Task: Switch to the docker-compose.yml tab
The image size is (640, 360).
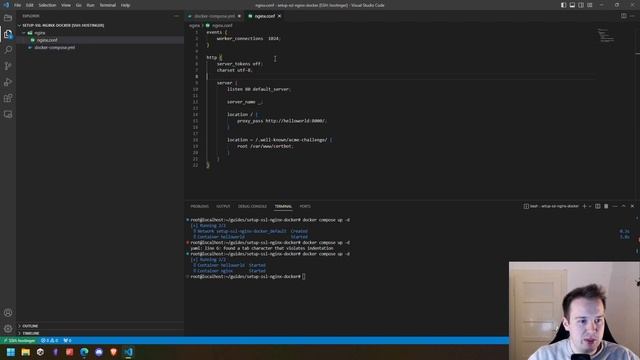Action: pyautogui.click(x=215, y=16)
